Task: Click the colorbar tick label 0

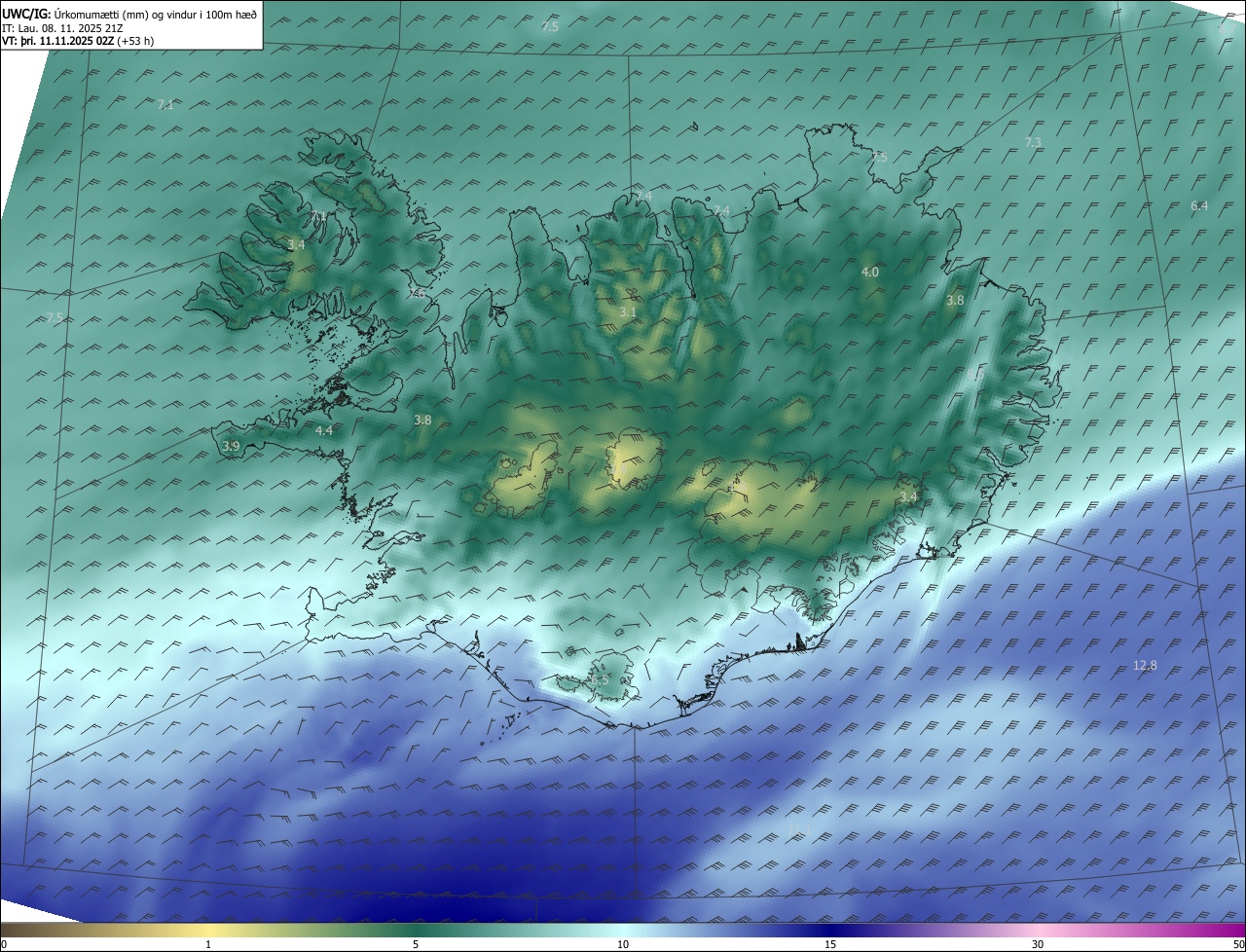Action: click(4, 944)
